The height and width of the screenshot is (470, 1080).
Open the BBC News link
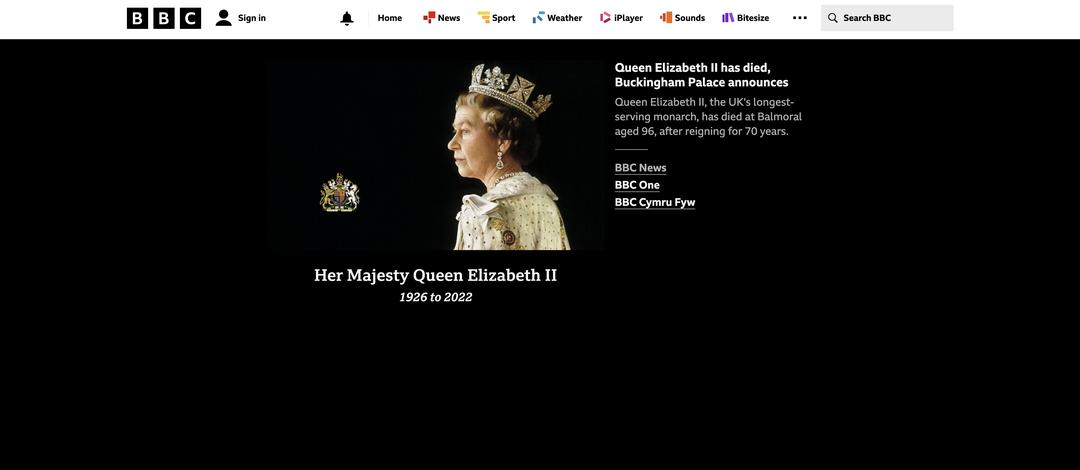point(641,167)
